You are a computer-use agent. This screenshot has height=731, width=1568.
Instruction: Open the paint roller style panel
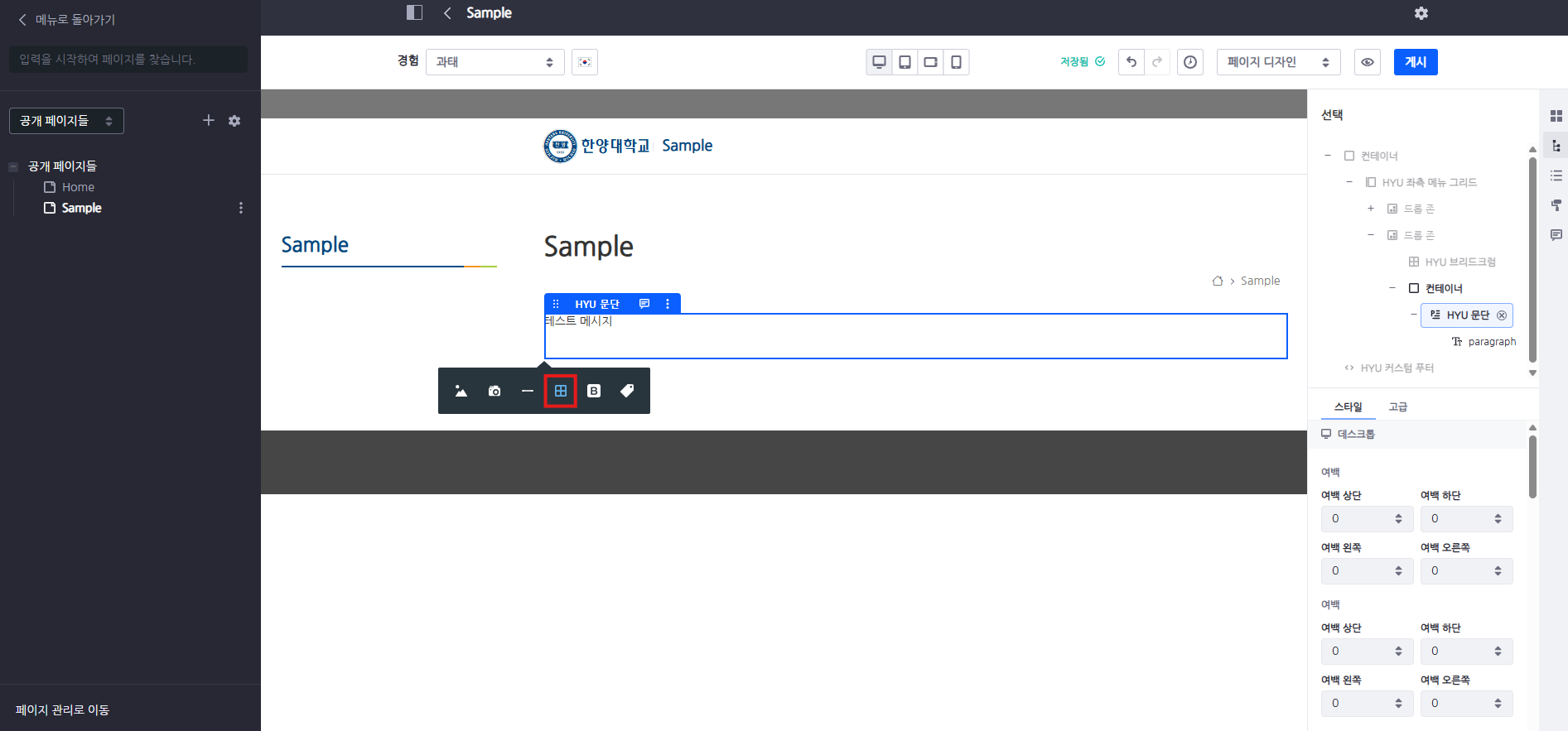(x=1556, y=205)
